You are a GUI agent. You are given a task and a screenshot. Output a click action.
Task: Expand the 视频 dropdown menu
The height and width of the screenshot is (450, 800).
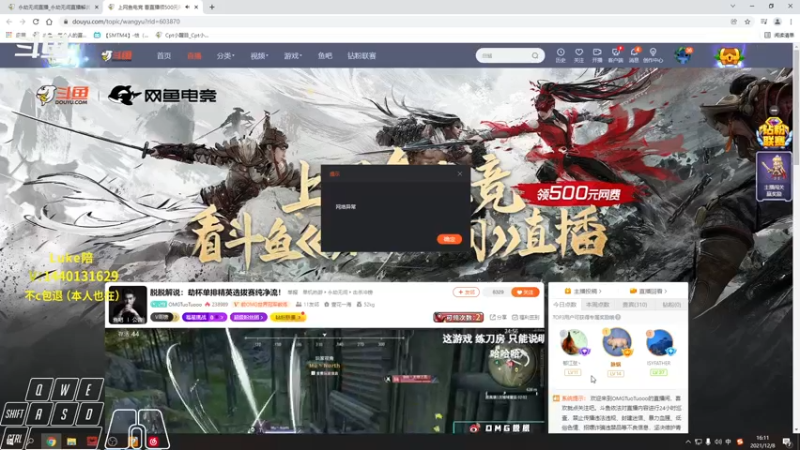tap(259, 56)
